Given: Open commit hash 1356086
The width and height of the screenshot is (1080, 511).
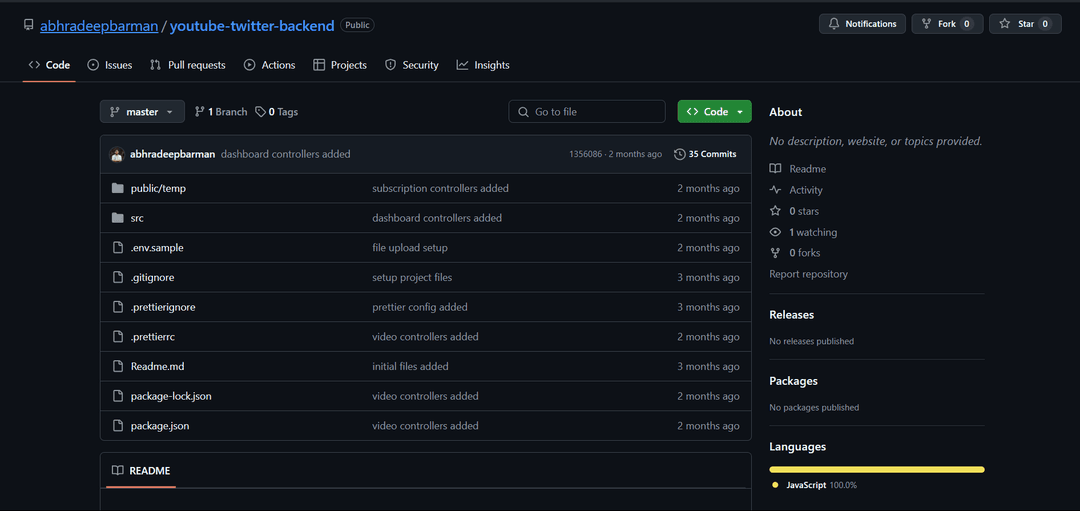Looking at the screenshot, I should point(585,154).
